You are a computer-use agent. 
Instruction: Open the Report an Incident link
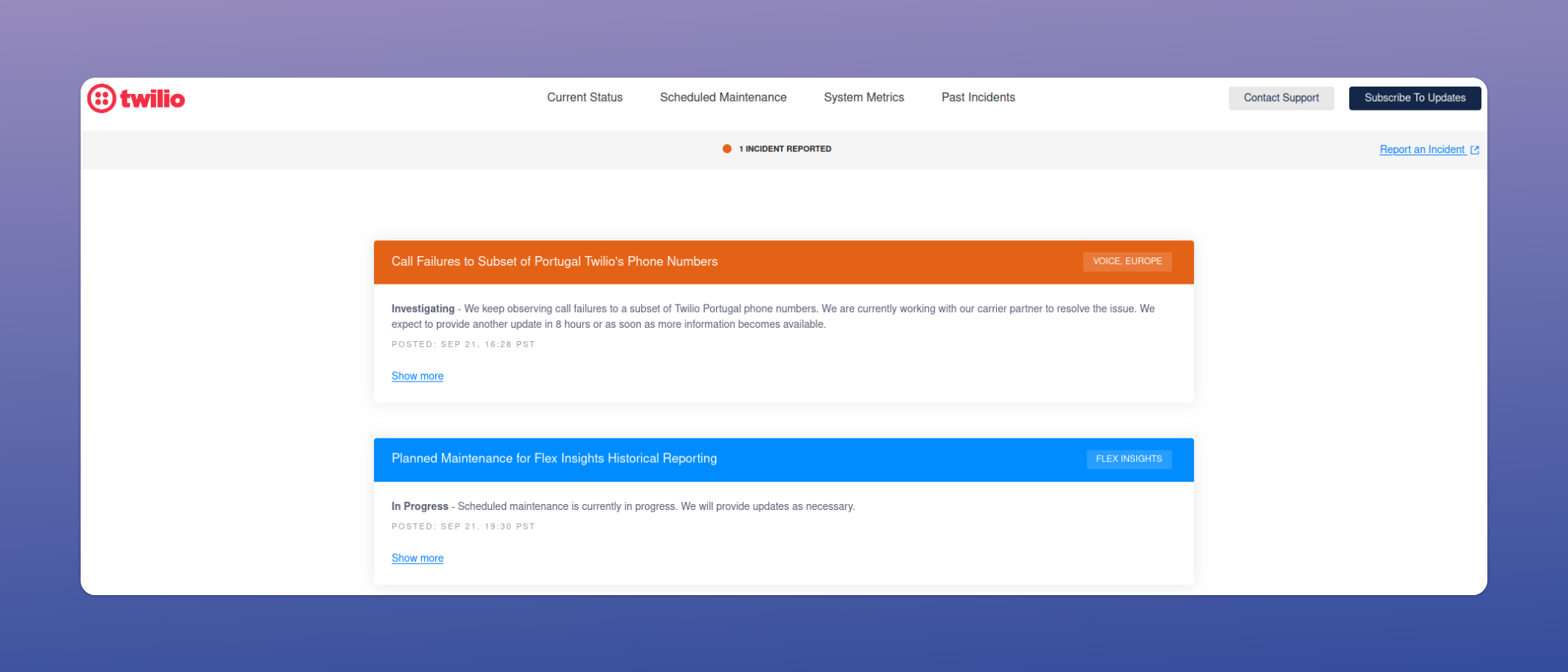1422,149
